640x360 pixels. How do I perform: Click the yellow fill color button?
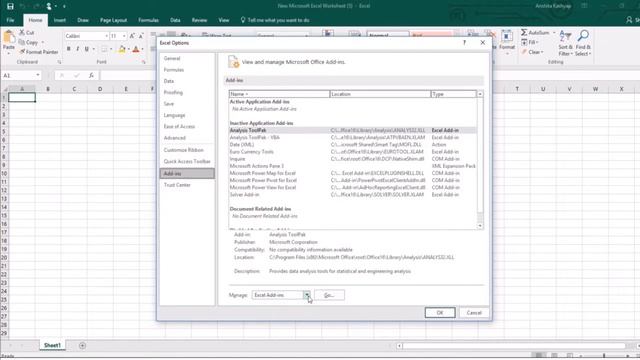tap(122, 49)
